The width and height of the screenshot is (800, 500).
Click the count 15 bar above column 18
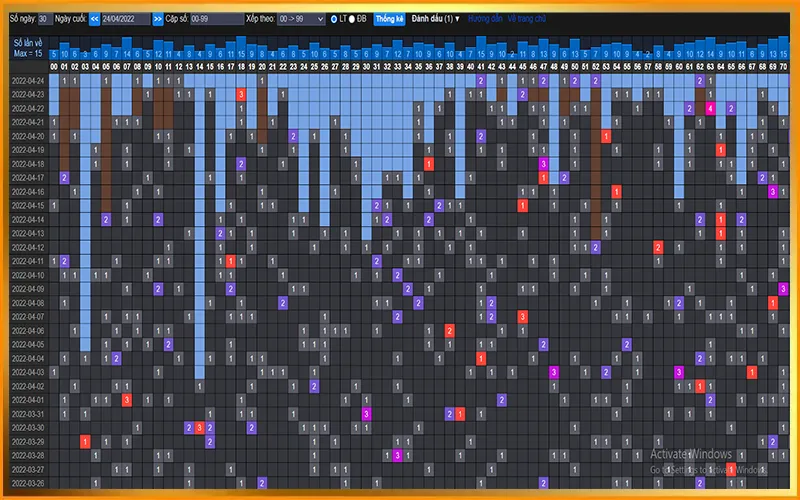click(241, 48)
